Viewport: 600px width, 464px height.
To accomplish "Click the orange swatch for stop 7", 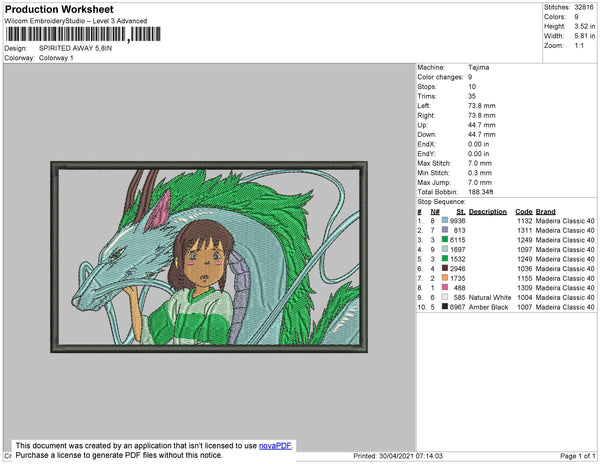I will (x=445, y=278).
